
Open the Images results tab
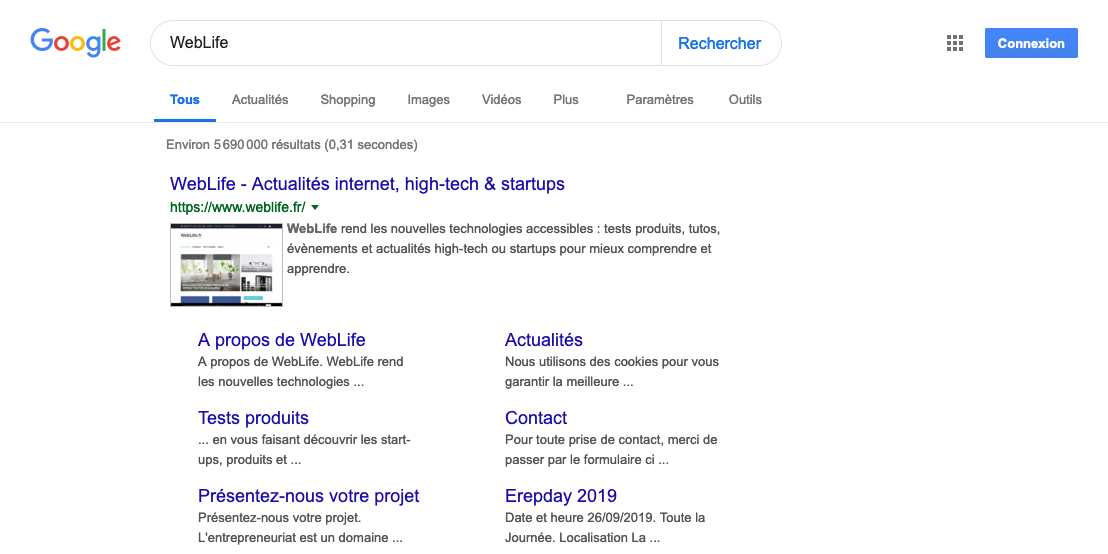428,100
